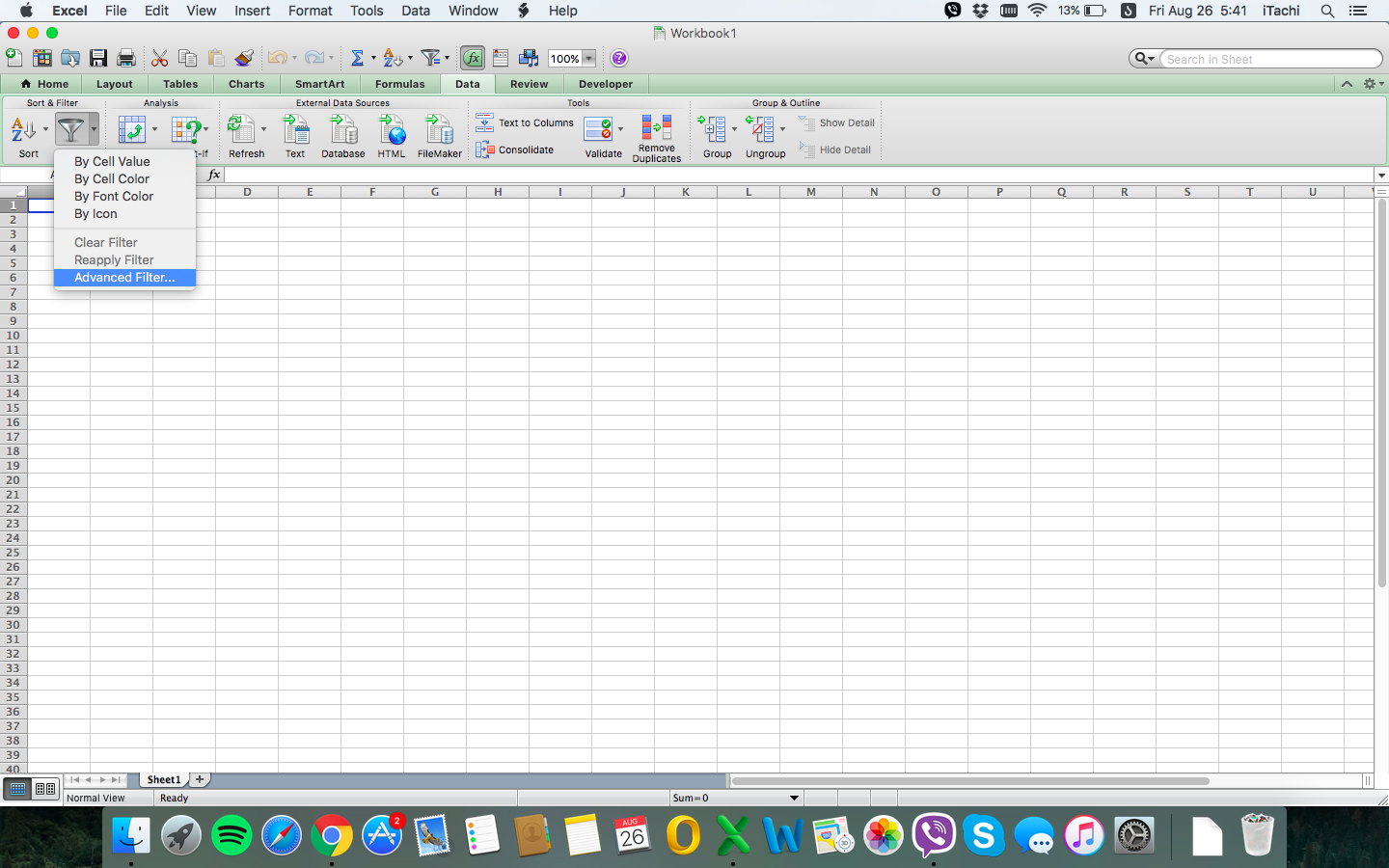Open the zoom percentage dropdown
This screenshot has width=1389, height=868.
coord(588,59)
